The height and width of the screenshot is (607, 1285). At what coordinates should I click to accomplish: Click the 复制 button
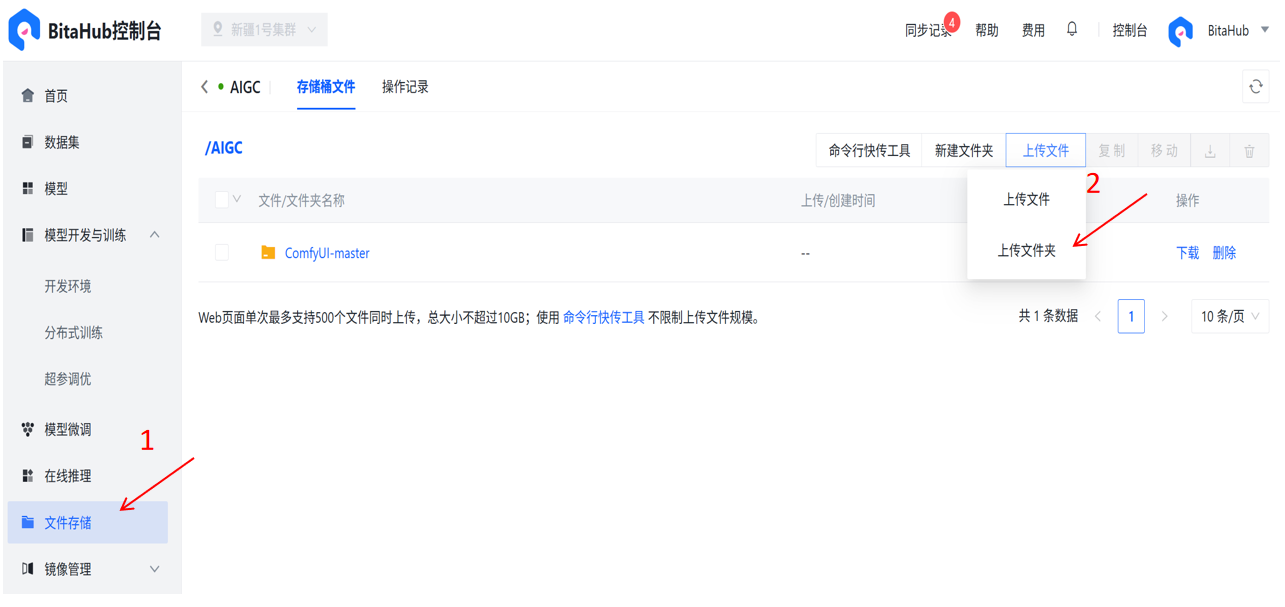[1112, 151]
